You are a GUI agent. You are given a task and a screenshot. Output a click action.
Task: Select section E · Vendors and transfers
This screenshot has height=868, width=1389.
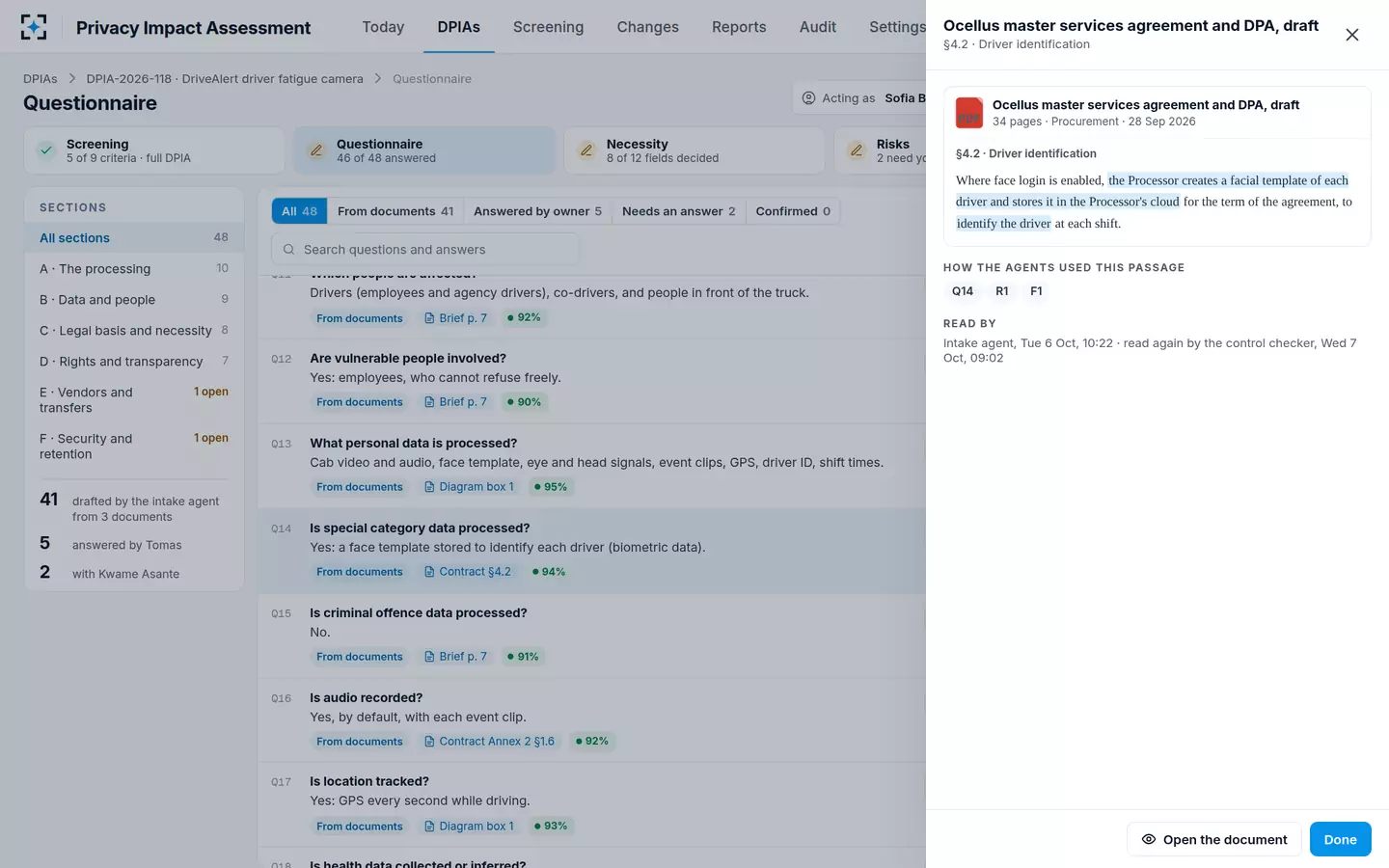point(134,399)
